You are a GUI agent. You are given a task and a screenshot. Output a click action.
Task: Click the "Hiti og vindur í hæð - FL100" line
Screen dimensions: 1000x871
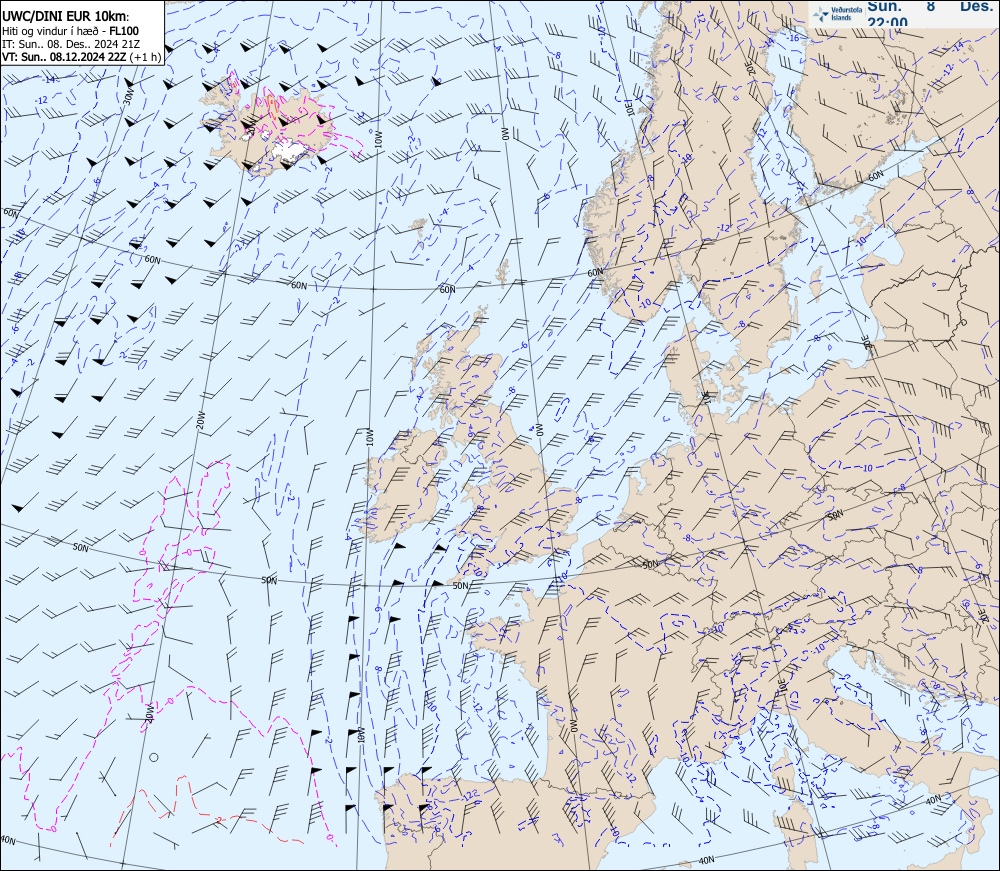[70, 31]
